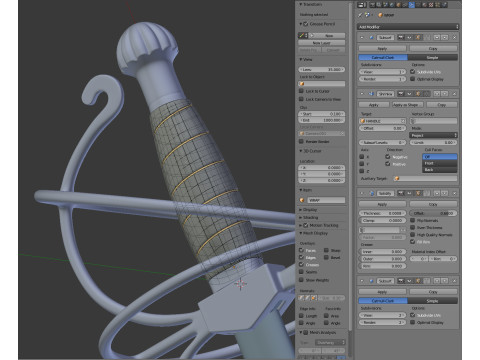The image size is (480, 360).
Task: Click edit mode icon of Shrinkwrap modifier
Action: pos(418,94)
